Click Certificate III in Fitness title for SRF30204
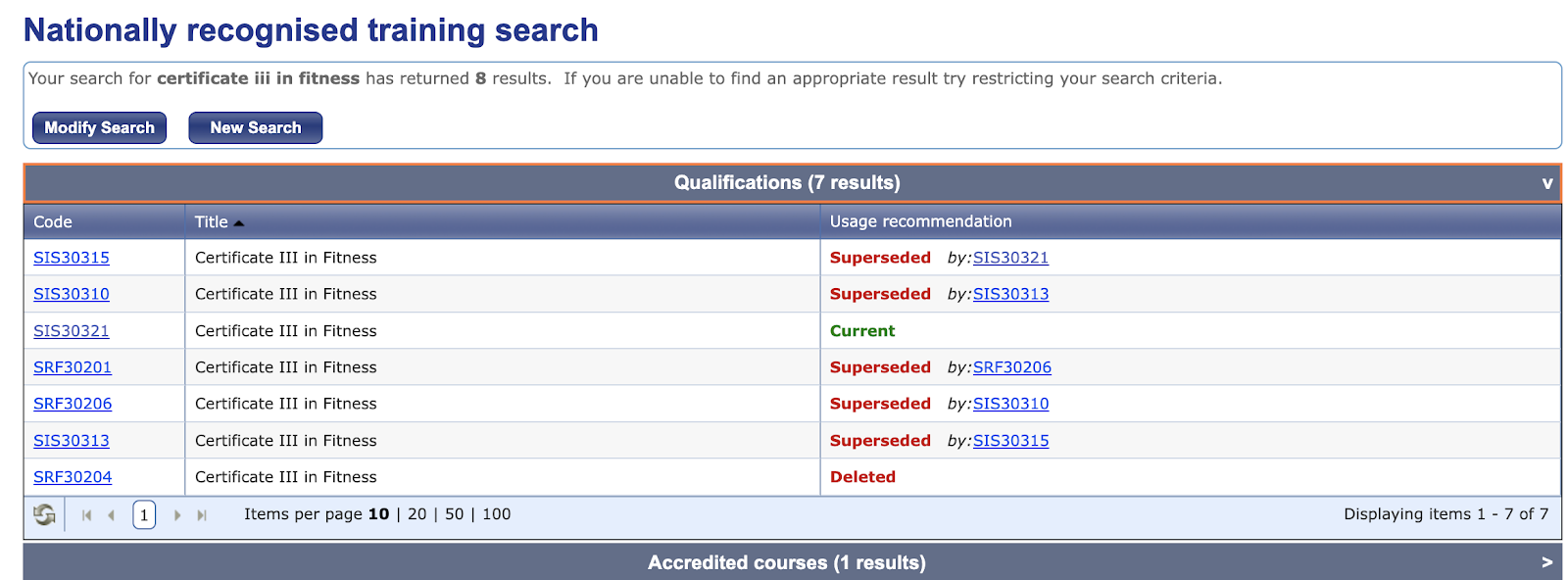The image size is (1568, 580). (x=286, y=477)
